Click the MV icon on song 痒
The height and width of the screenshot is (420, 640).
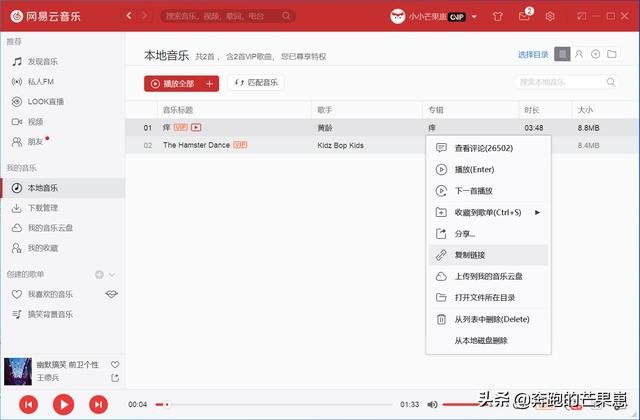(x=196, y=127)
